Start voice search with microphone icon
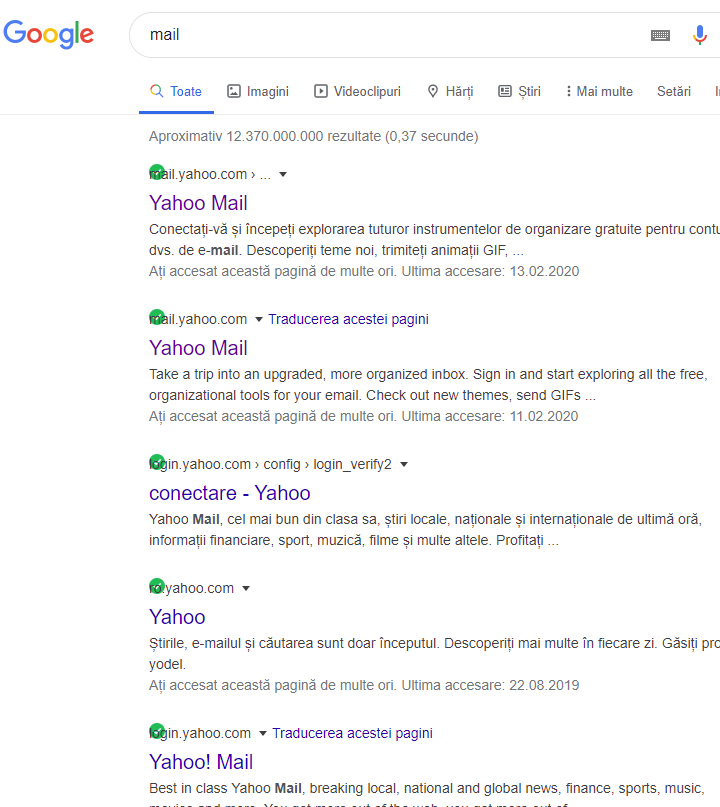This screenshot has width=720, height=807. pos(699,35)
